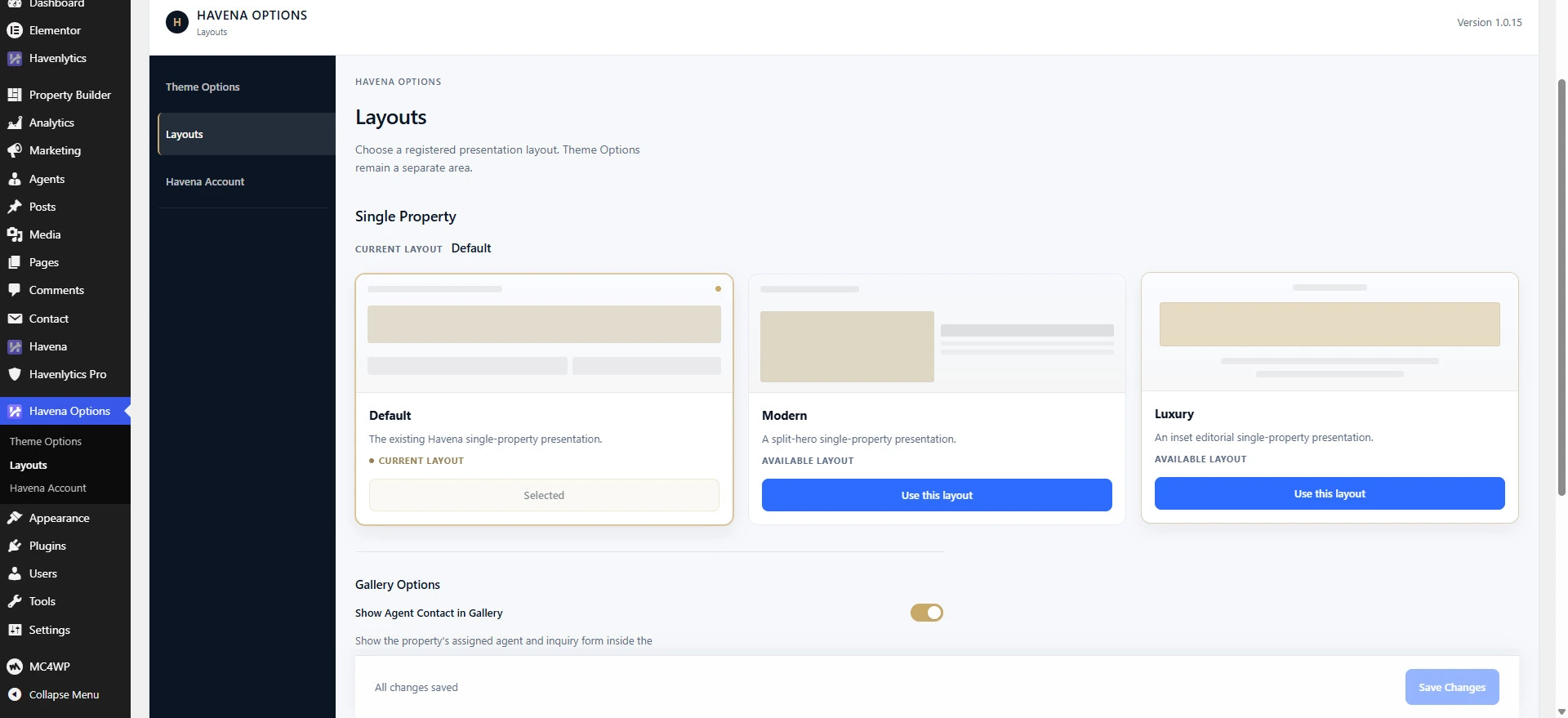Image resolution: width=1568 pixels, height=718 pixels.
Task: Select Layouts tab in dark panel
Action: click(x=247, y=134)
